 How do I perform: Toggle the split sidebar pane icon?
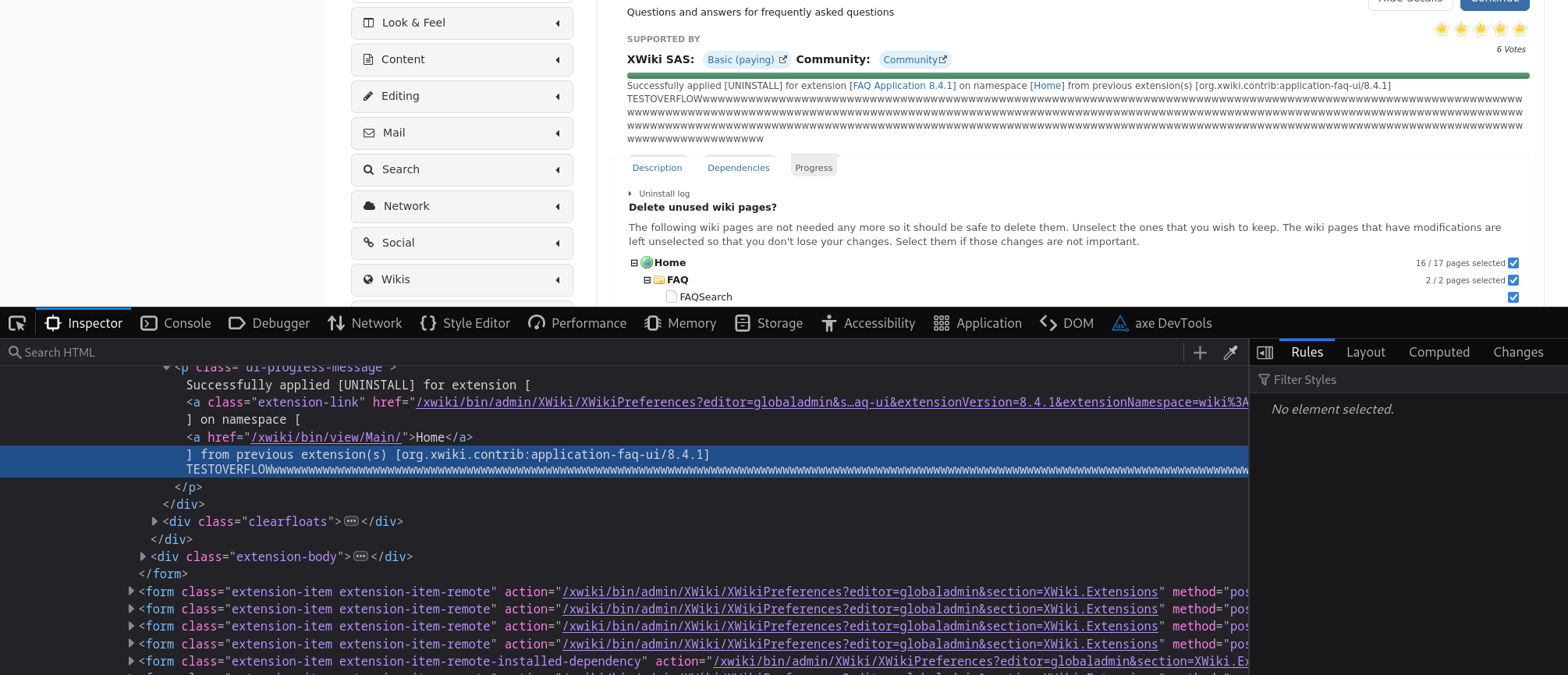(x=1265, y=353)
